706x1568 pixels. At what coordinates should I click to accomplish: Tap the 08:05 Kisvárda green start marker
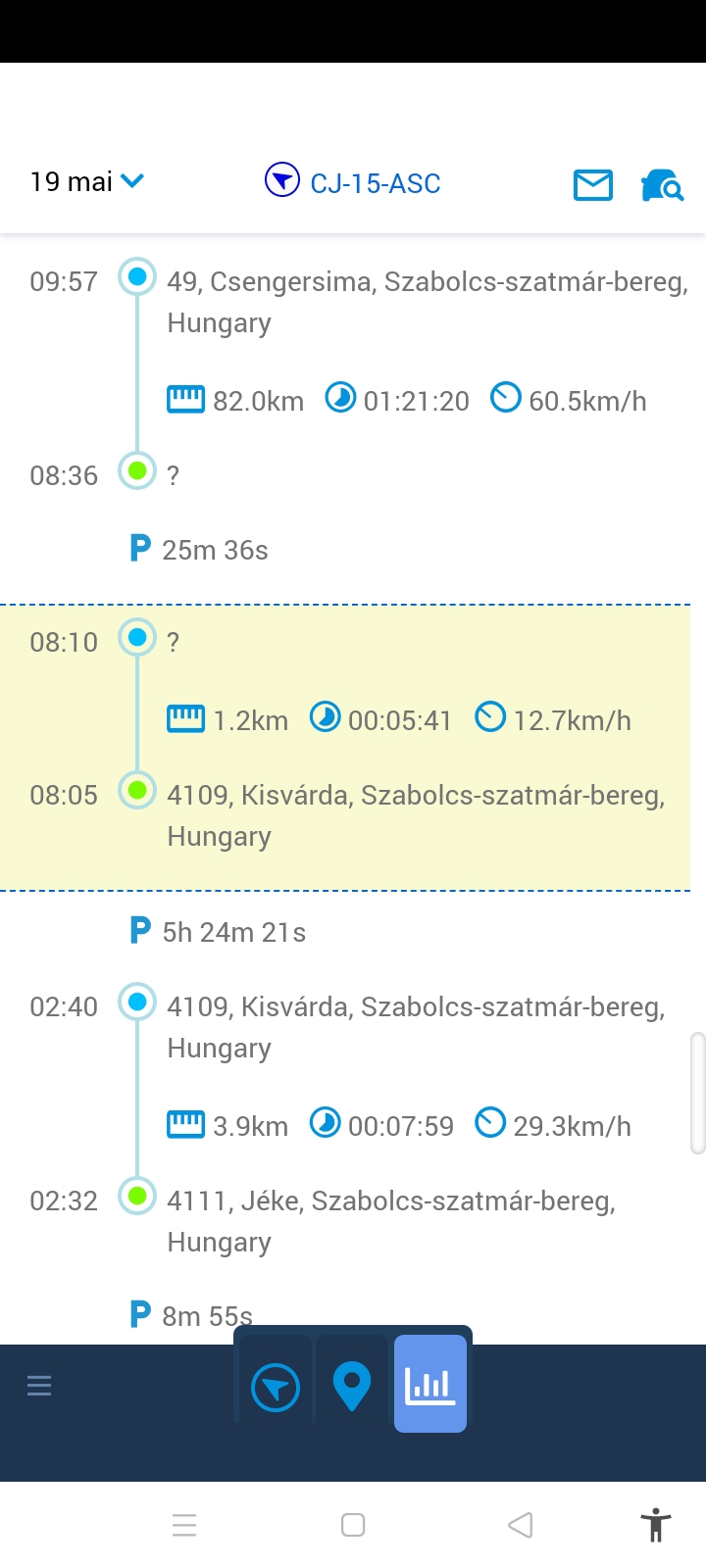[137, 790]
